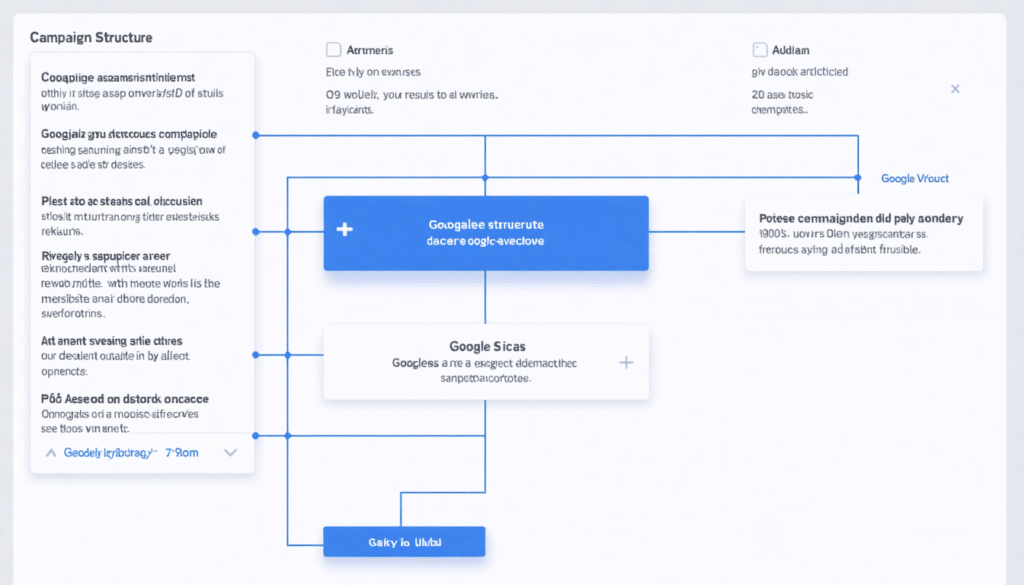Viewport: 1024px width, 585px height.
Task: Click the Campaign Structure heading
Action: click(x=91, y=37)
